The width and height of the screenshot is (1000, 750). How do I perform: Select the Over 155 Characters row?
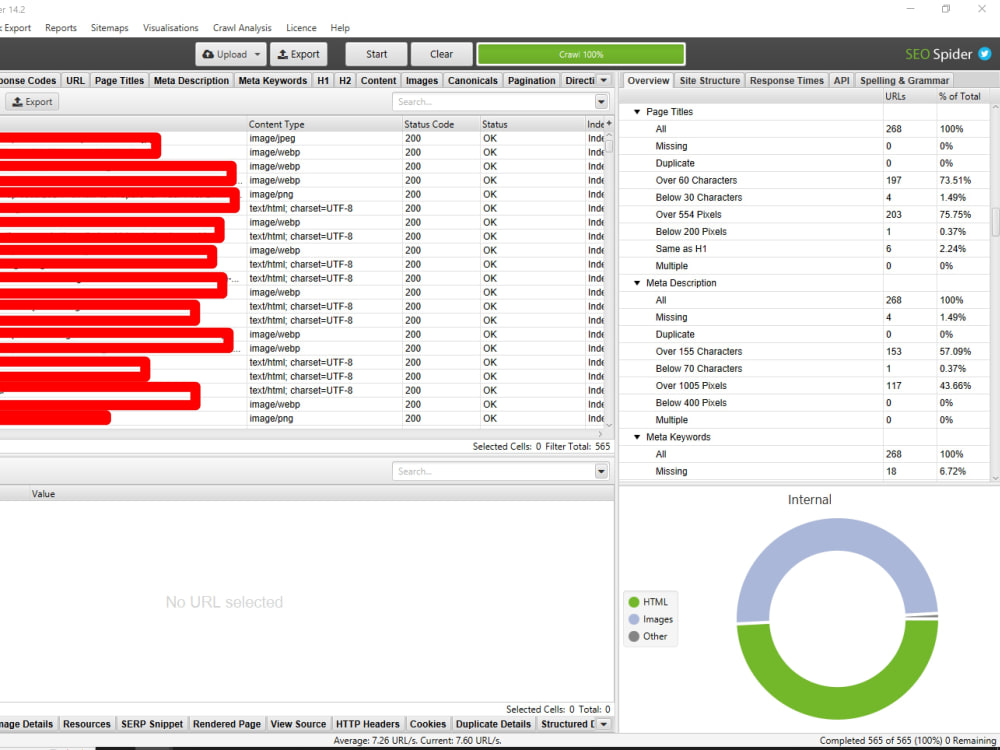tap(805, 351)
